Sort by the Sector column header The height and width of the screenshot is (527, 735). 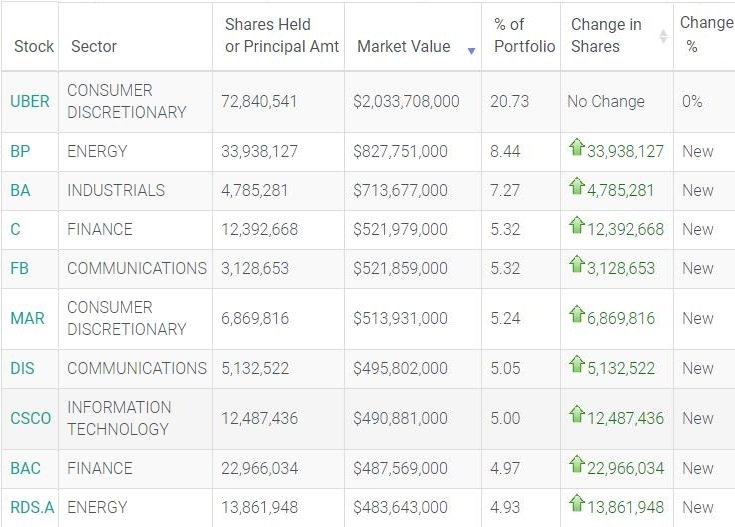[x=94, y=46]
